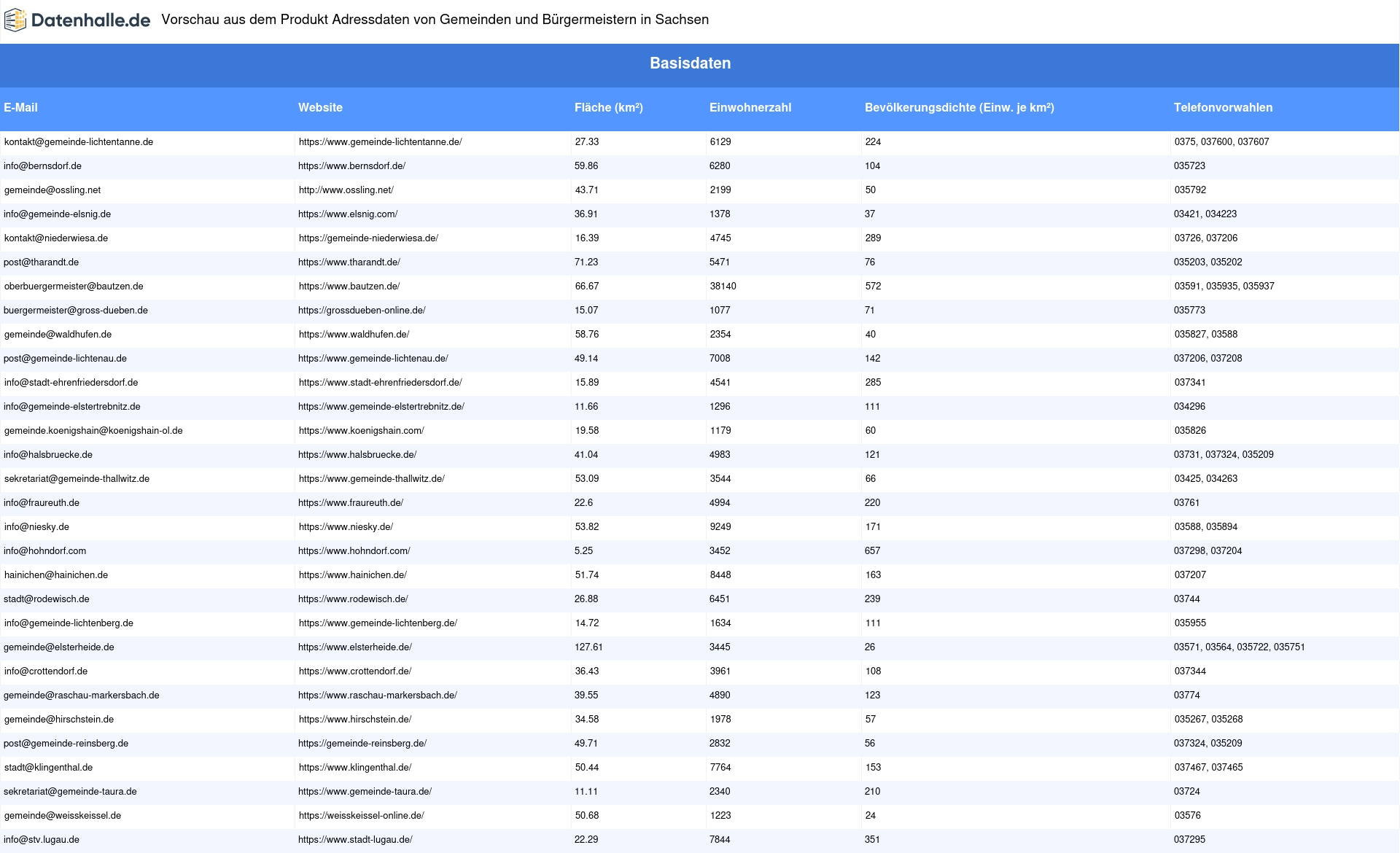
Task: Select email info@gemeinde-elstertrebnitz.de
Action: coord(72,407)
